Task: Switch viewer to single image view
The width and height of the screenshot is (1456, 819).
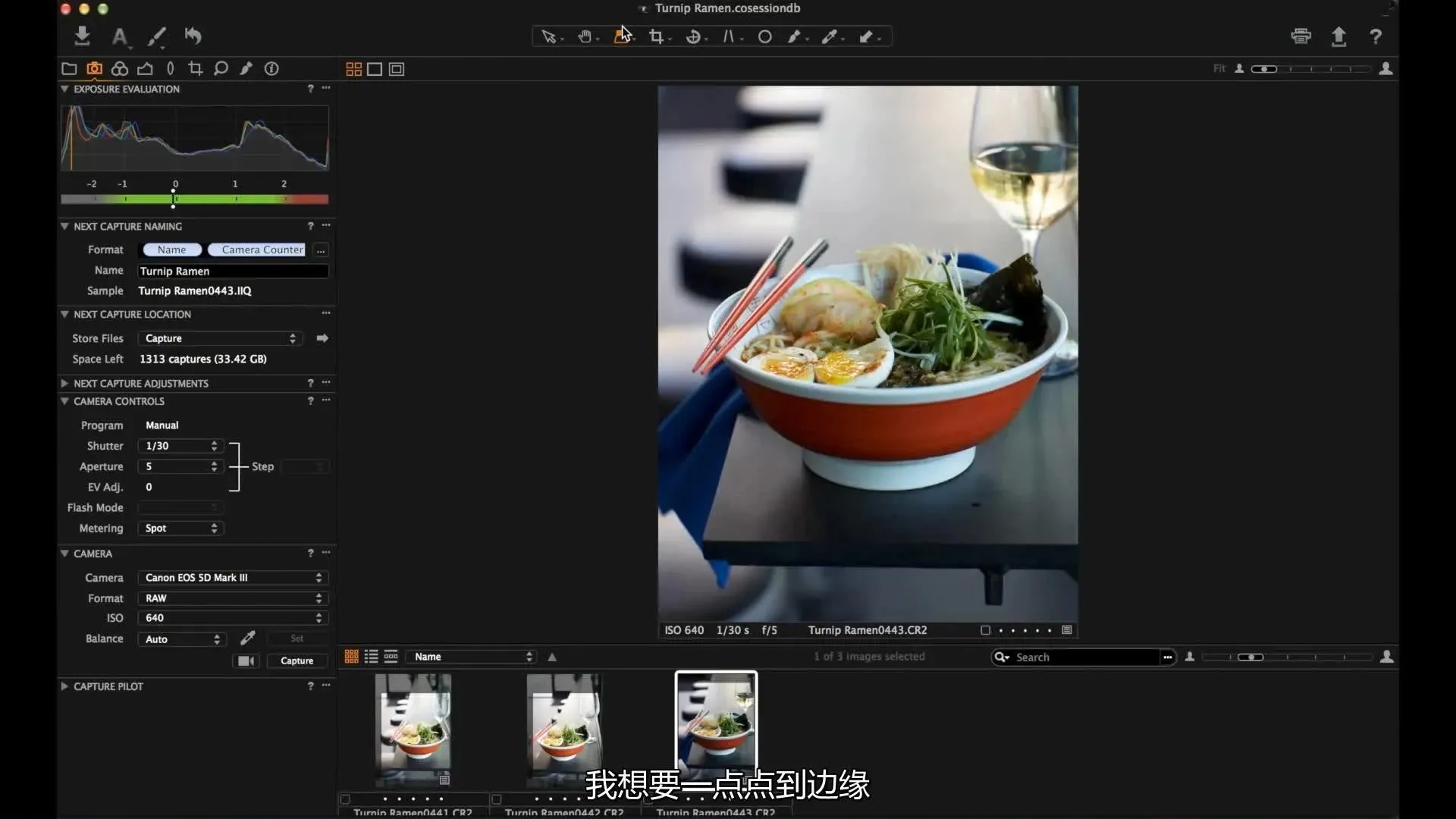Action: pos(375,69)
